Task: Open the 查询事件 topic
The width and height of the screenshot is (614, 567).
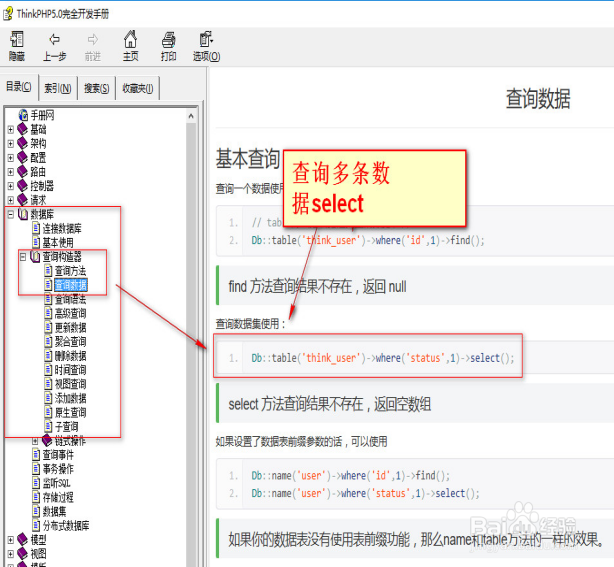Action: point(58,455)
